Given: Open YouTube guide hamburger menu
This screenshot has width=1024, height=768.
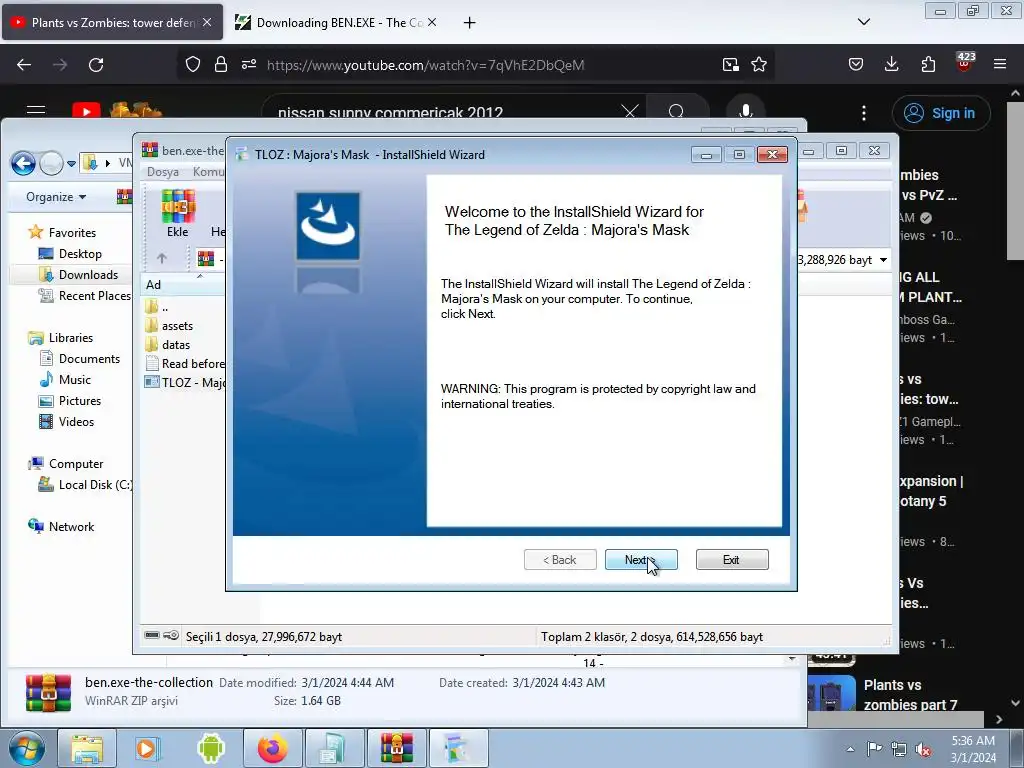Looking at the screenshot, I should tap(36, 110).
